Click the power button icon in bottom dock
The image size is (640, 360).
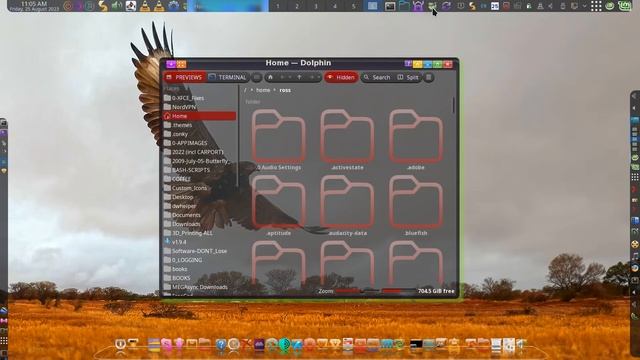coord(120,344)
